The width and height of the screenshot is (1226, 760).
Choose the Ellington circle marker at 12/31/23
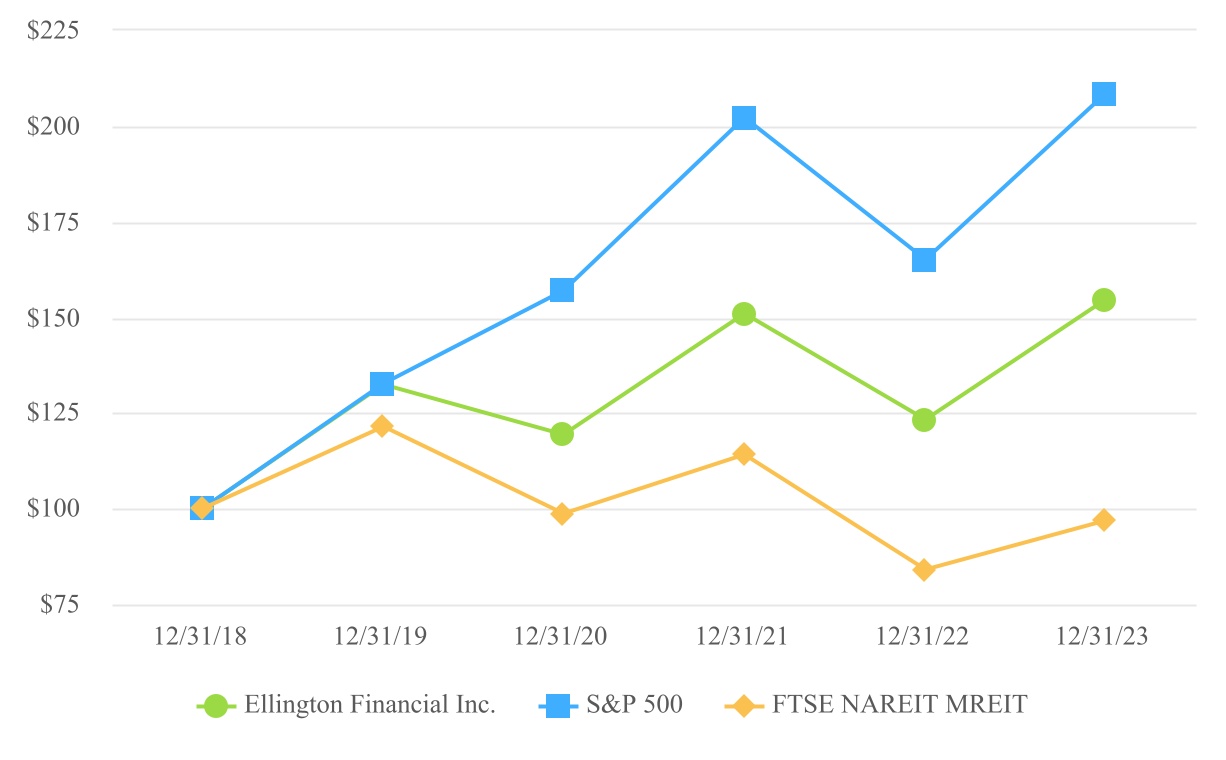[1104, 300]
